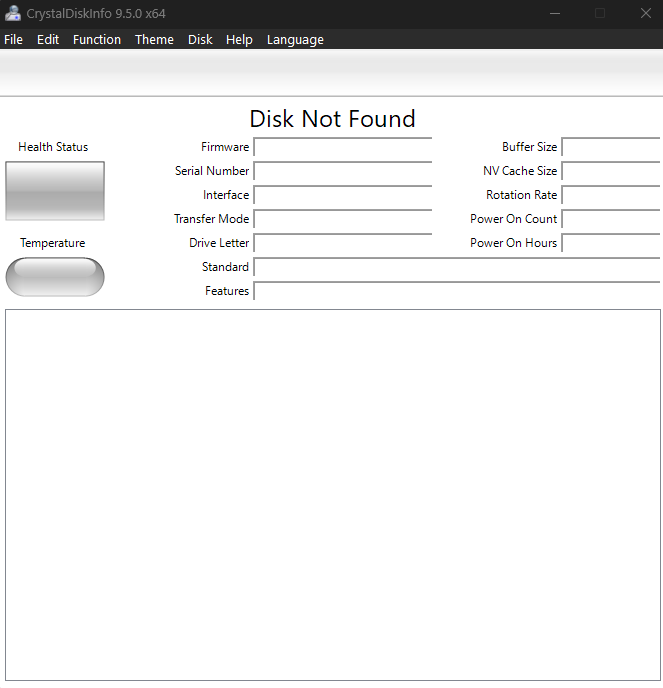
Task: Click the Features field
Action: coord(457,291)
